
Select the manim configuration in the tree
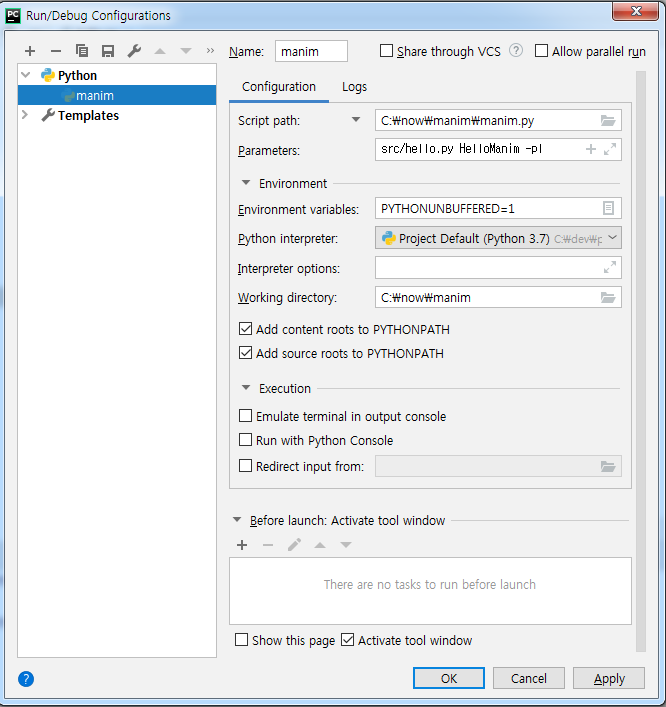[117, 95]
